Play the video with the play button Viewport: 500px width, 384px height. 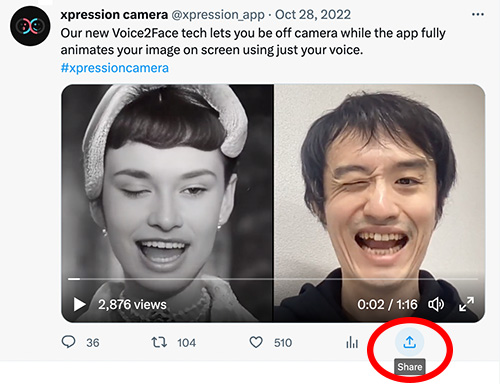pos(79,304)
